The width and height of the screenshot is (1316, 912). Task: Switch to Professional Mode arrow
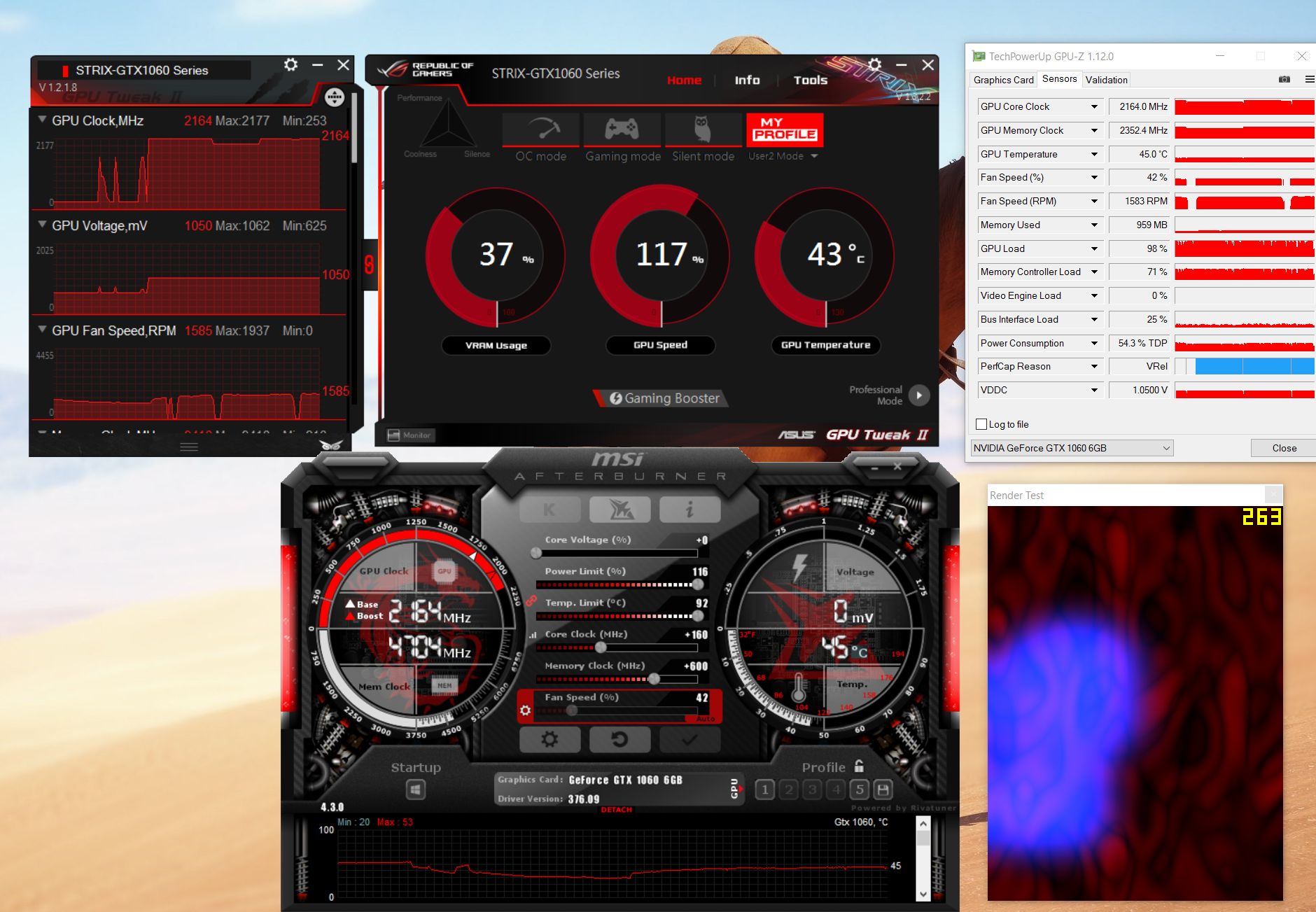click(x=919, y=395)
